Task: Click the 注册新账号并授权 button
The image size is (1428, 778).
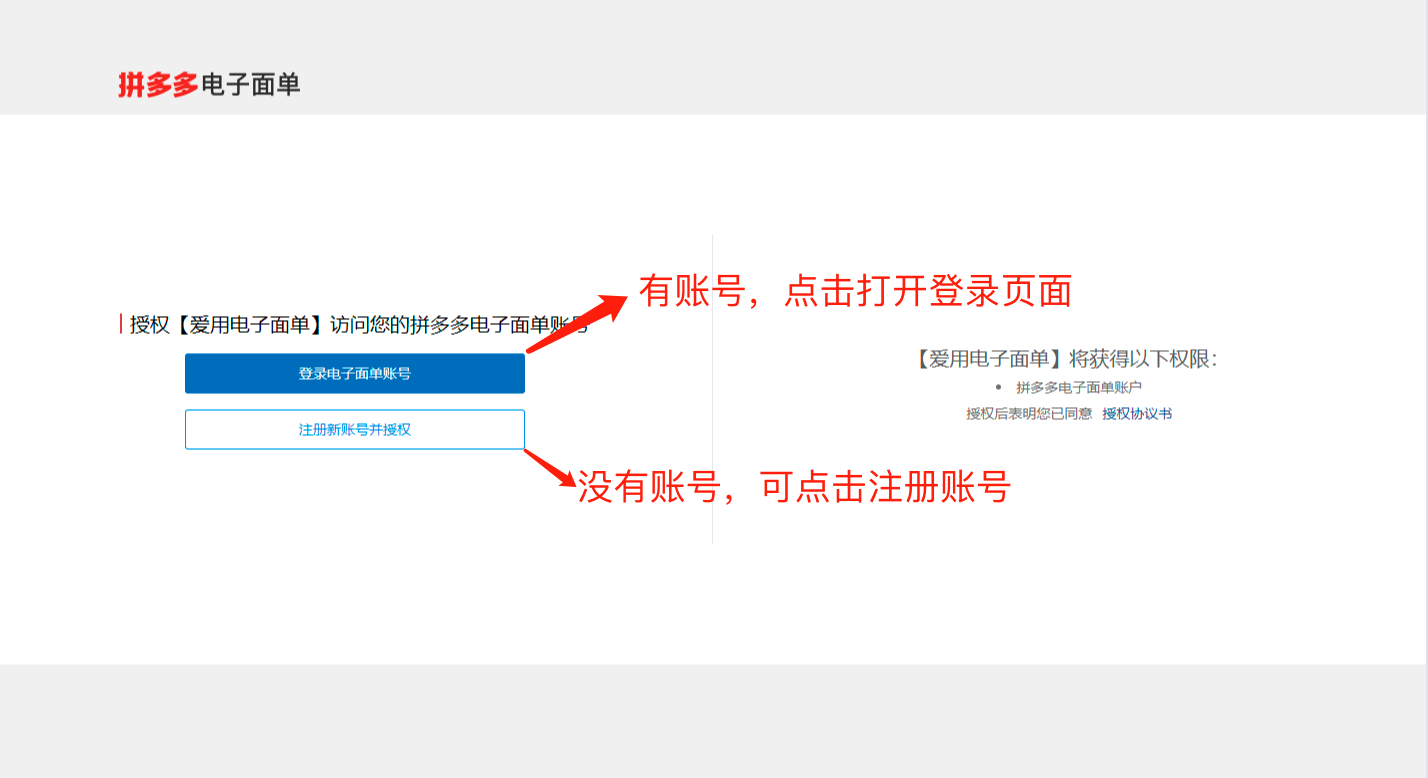Action: pyautogui.click(x=355, y=429)
